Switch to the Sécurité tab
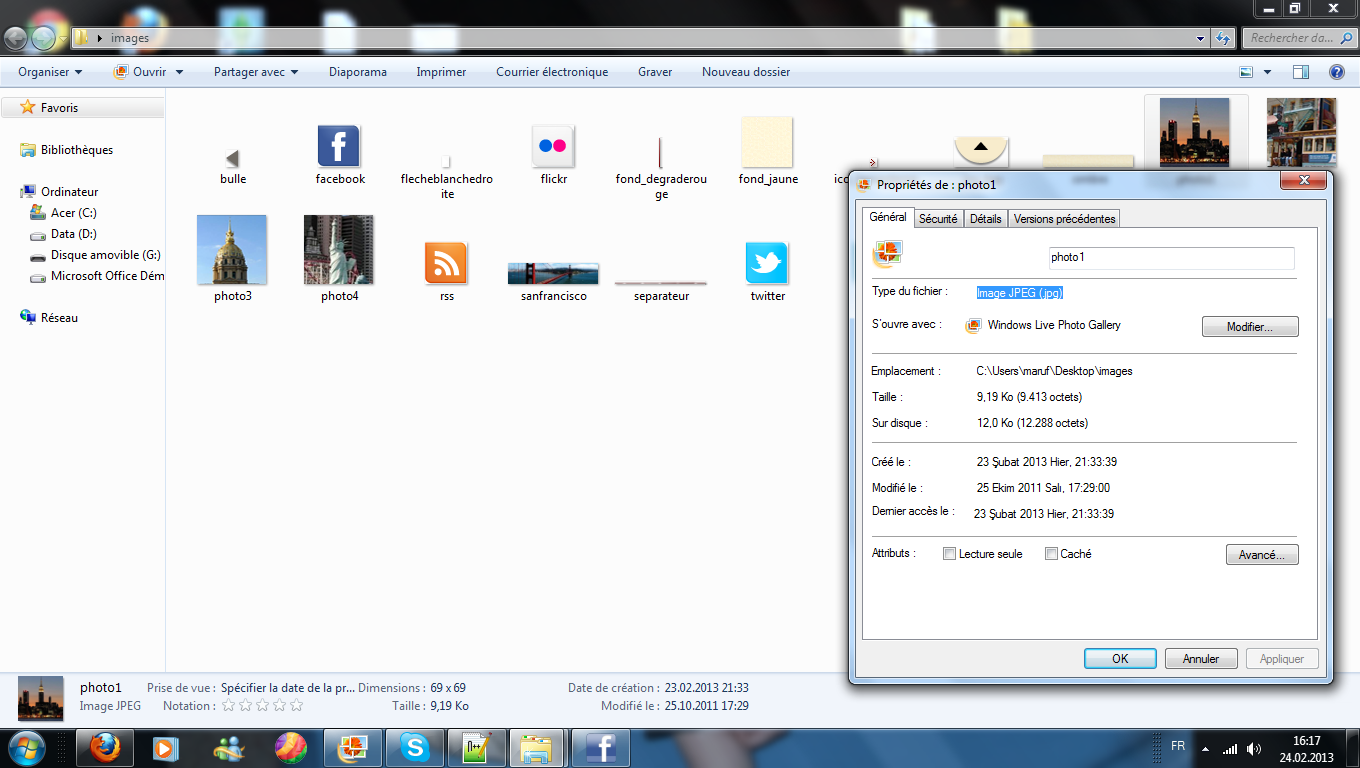Viewport: 1360px width, 768px height. click(938, 219)
